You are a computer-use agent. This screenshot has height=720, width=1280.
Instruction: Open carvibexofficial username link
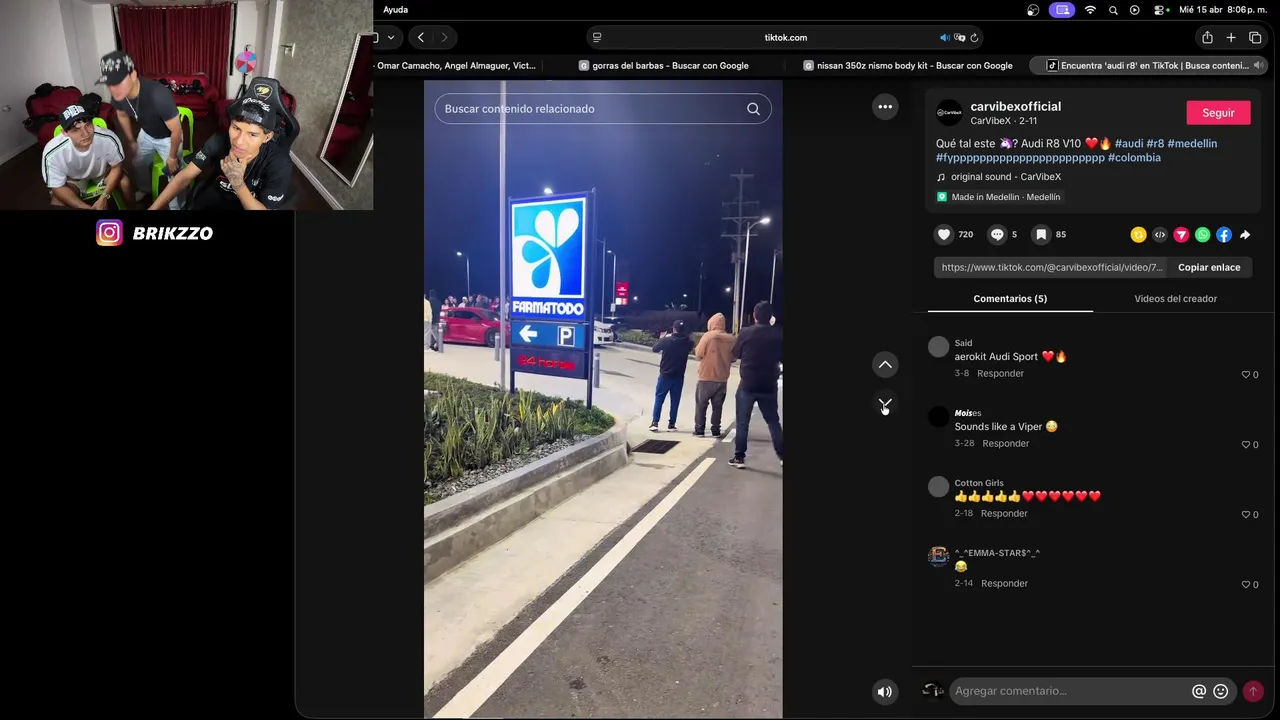coord(1016,107)
